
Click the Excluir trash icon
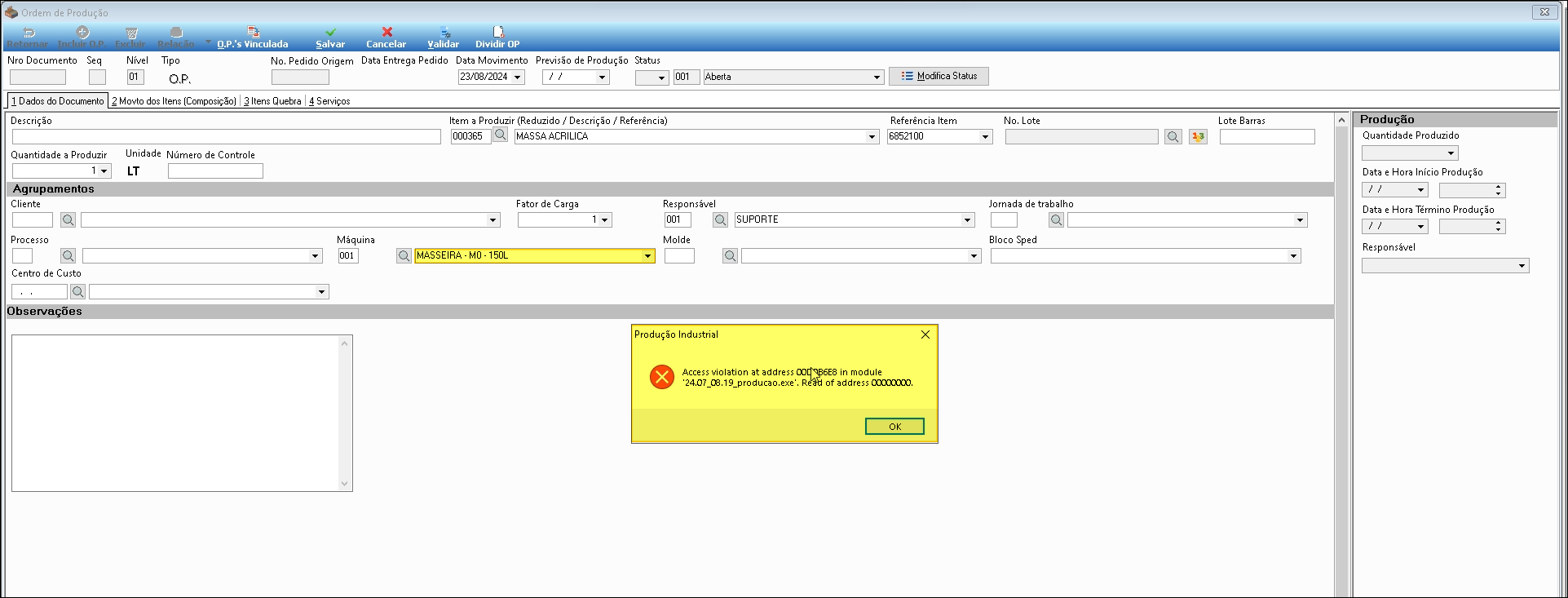click(130, 33)
